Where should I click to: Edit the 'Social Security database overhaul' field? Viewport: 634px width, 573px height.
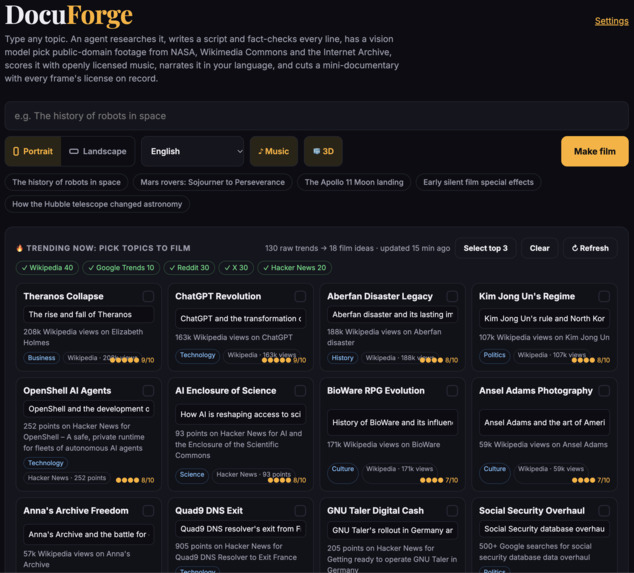[544, 529]
